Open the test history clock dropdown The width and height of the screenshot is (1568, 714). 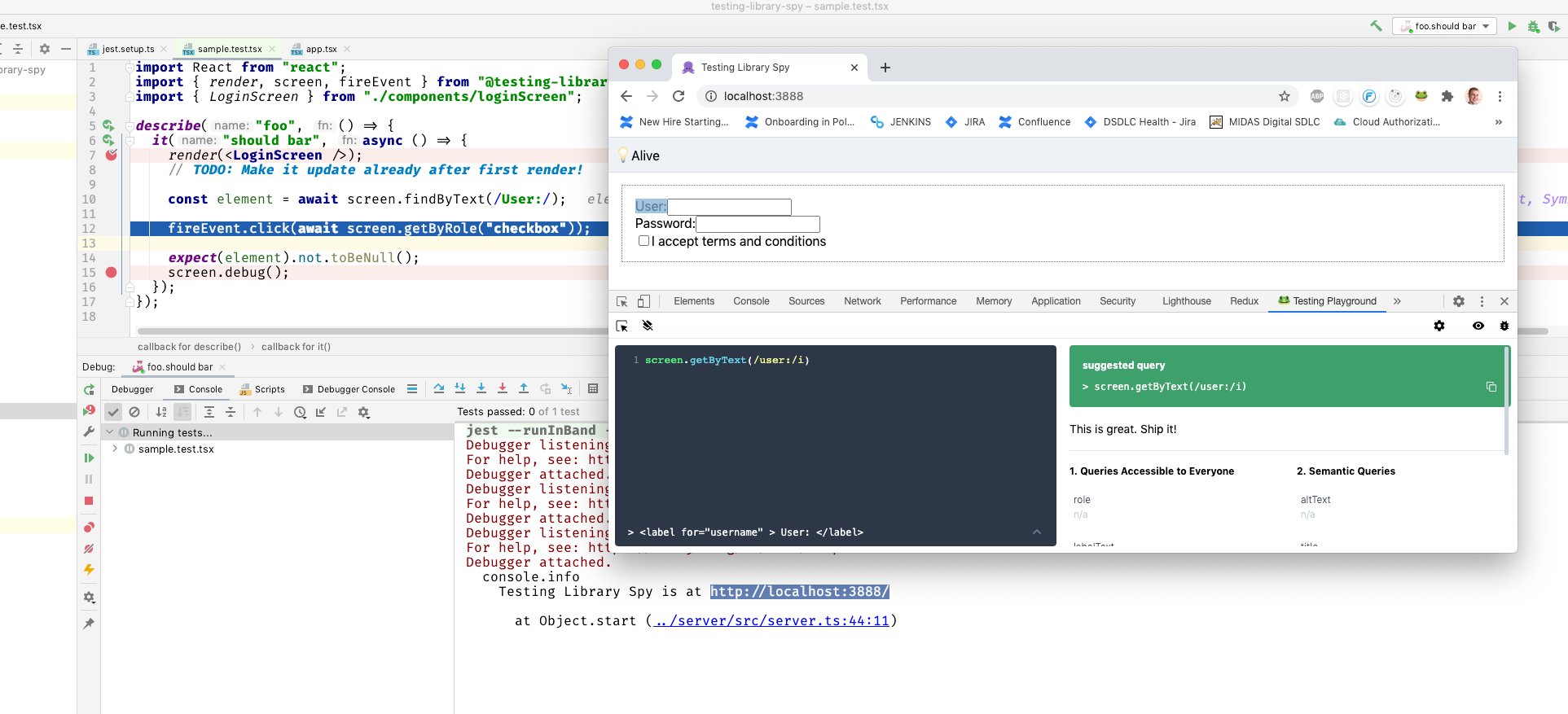tap(300, 412)
